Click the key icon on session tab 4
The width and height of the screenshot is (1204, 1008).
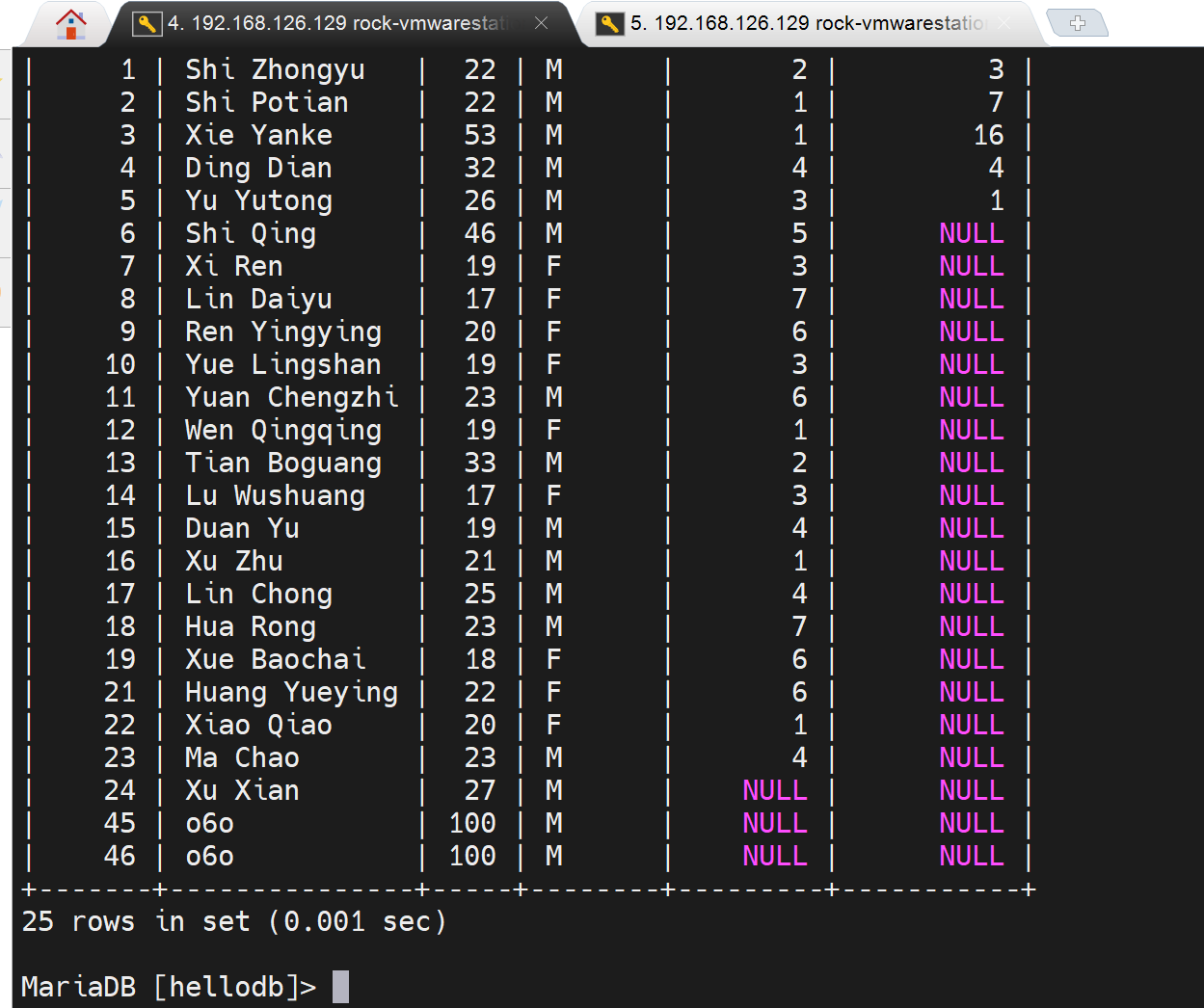147,23
